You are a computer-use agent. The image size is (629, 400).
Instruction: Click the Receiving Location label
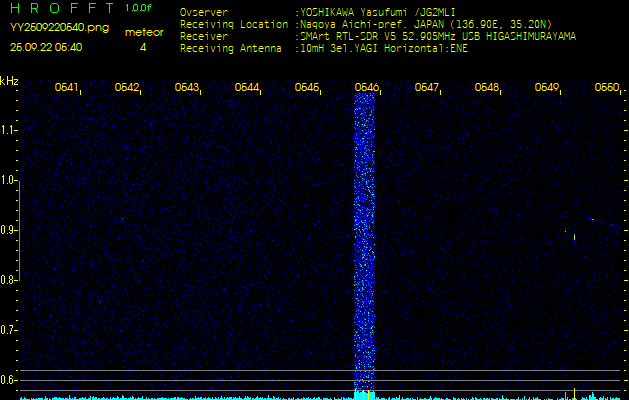point(234,24)
